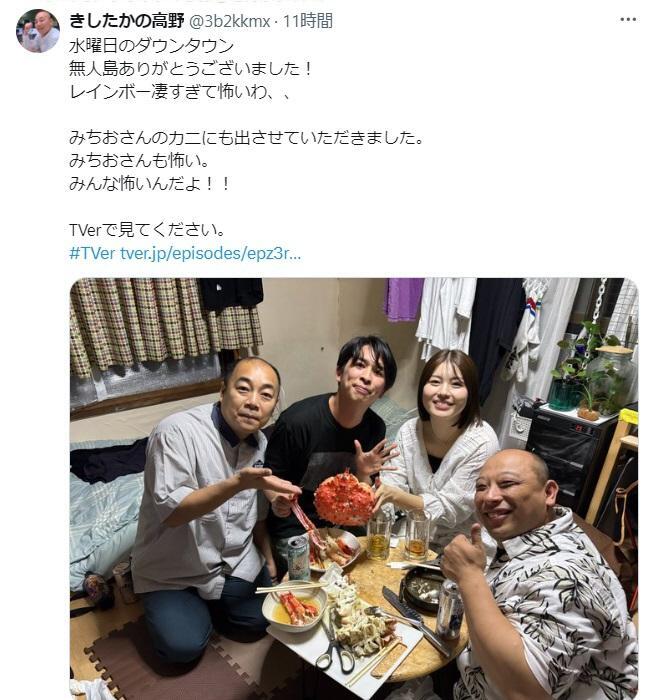The image size is (646, 700).
Task: Click the red crab in the photo
Action: click(x=344, y=499)
